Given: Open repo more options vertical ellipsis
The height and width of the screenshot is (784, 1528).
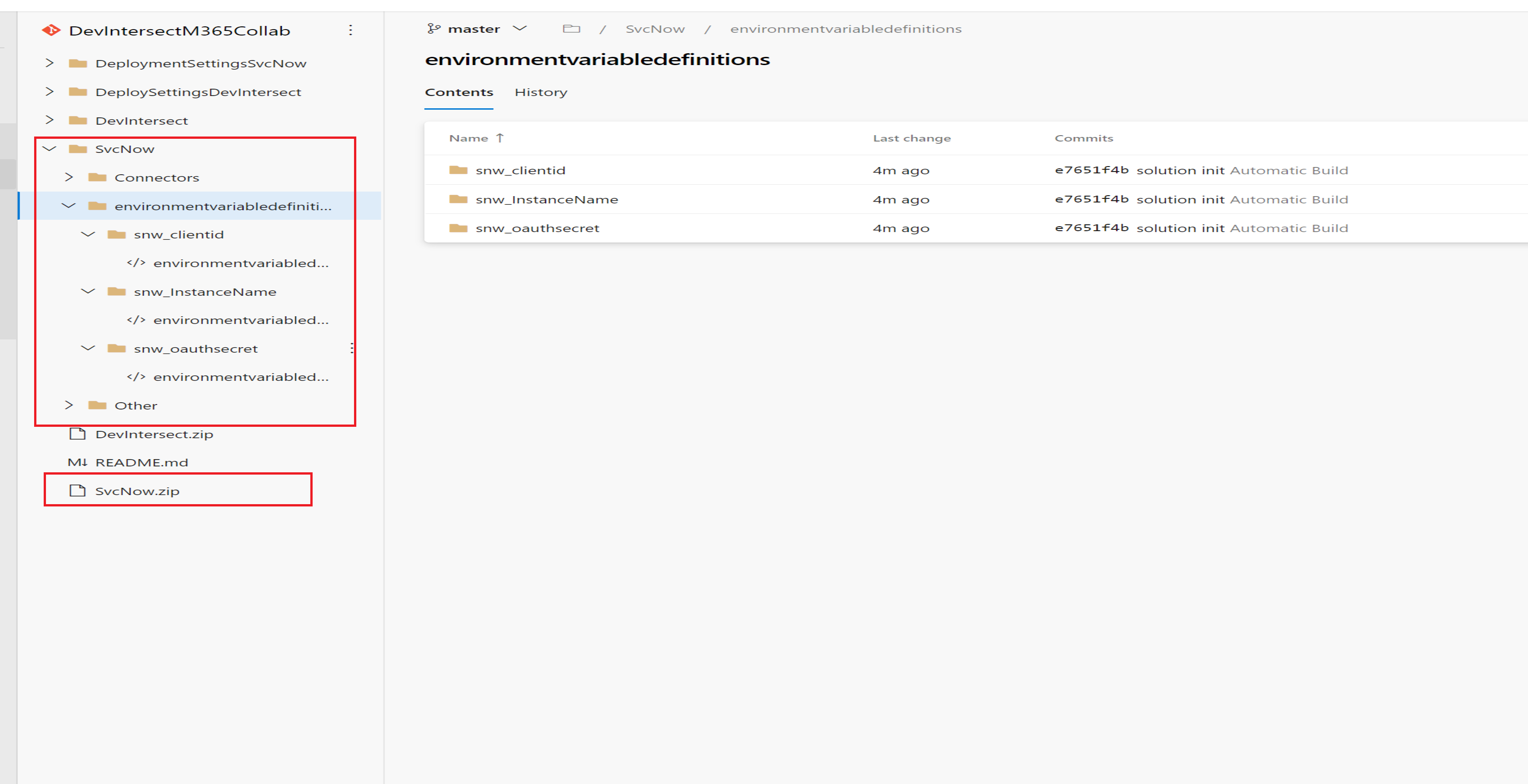Looking at the screenshot, I should click(x=350, y=30).
